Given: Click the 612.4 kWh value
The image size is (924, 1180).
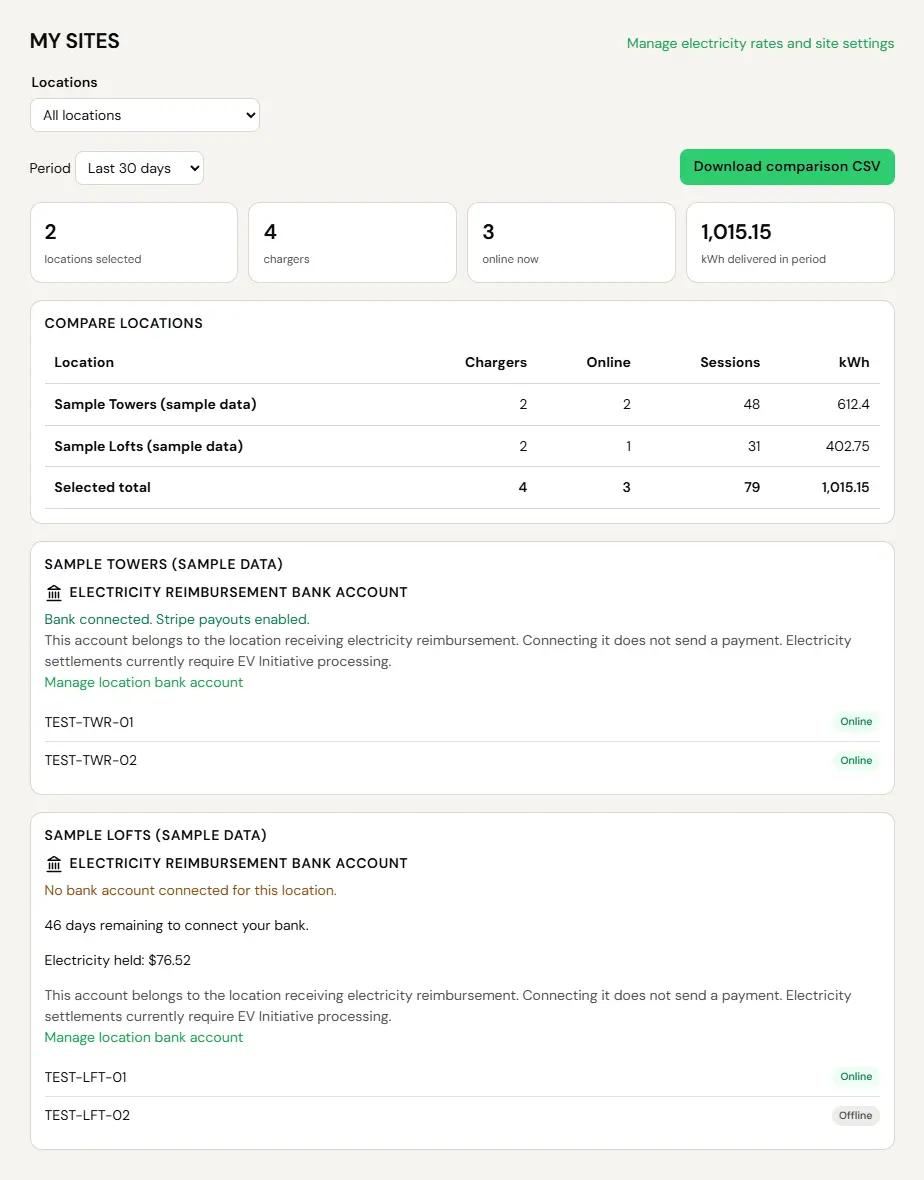Looking at the screenshot, I should (x=853, y=404).
